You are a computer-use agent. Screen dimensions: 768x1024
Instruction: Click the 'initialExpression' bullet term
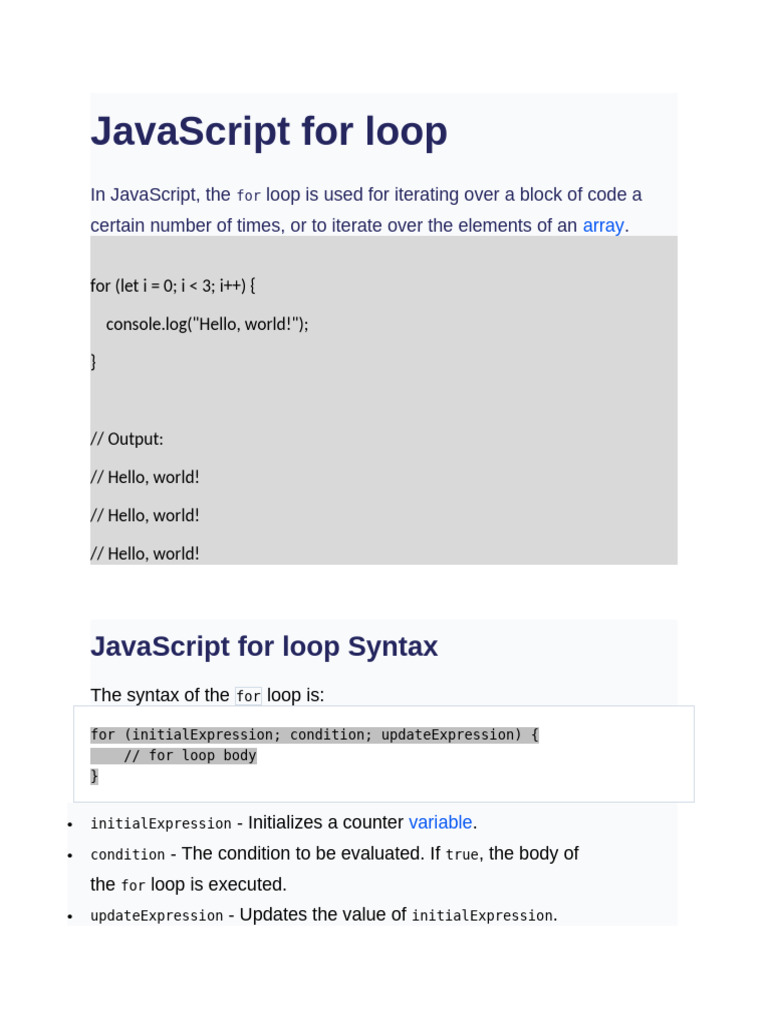[161, 824]
